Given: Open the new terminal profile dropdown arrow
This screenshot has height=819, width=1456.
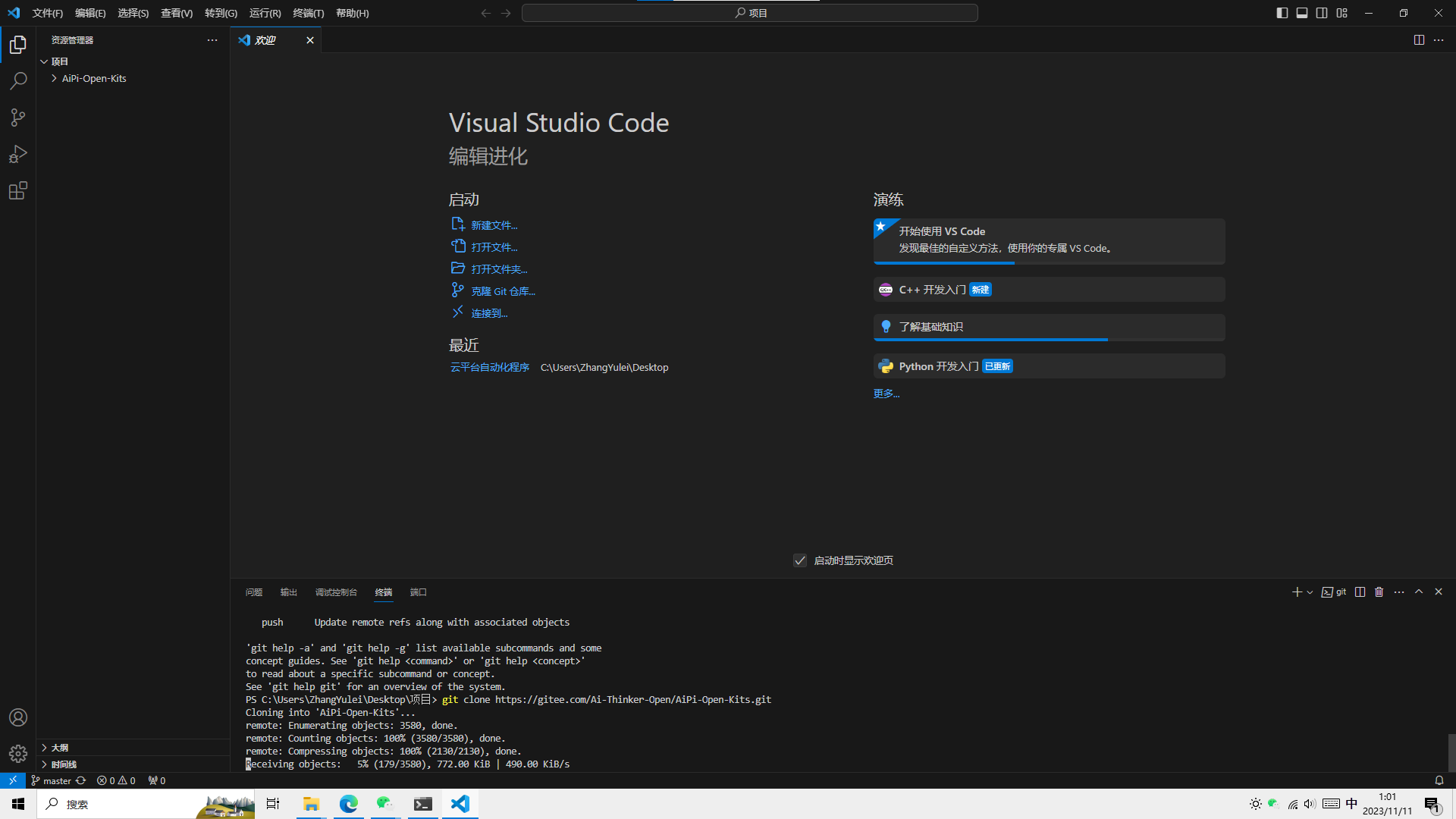Looking at the screenshot, I should coord(1310,592).
